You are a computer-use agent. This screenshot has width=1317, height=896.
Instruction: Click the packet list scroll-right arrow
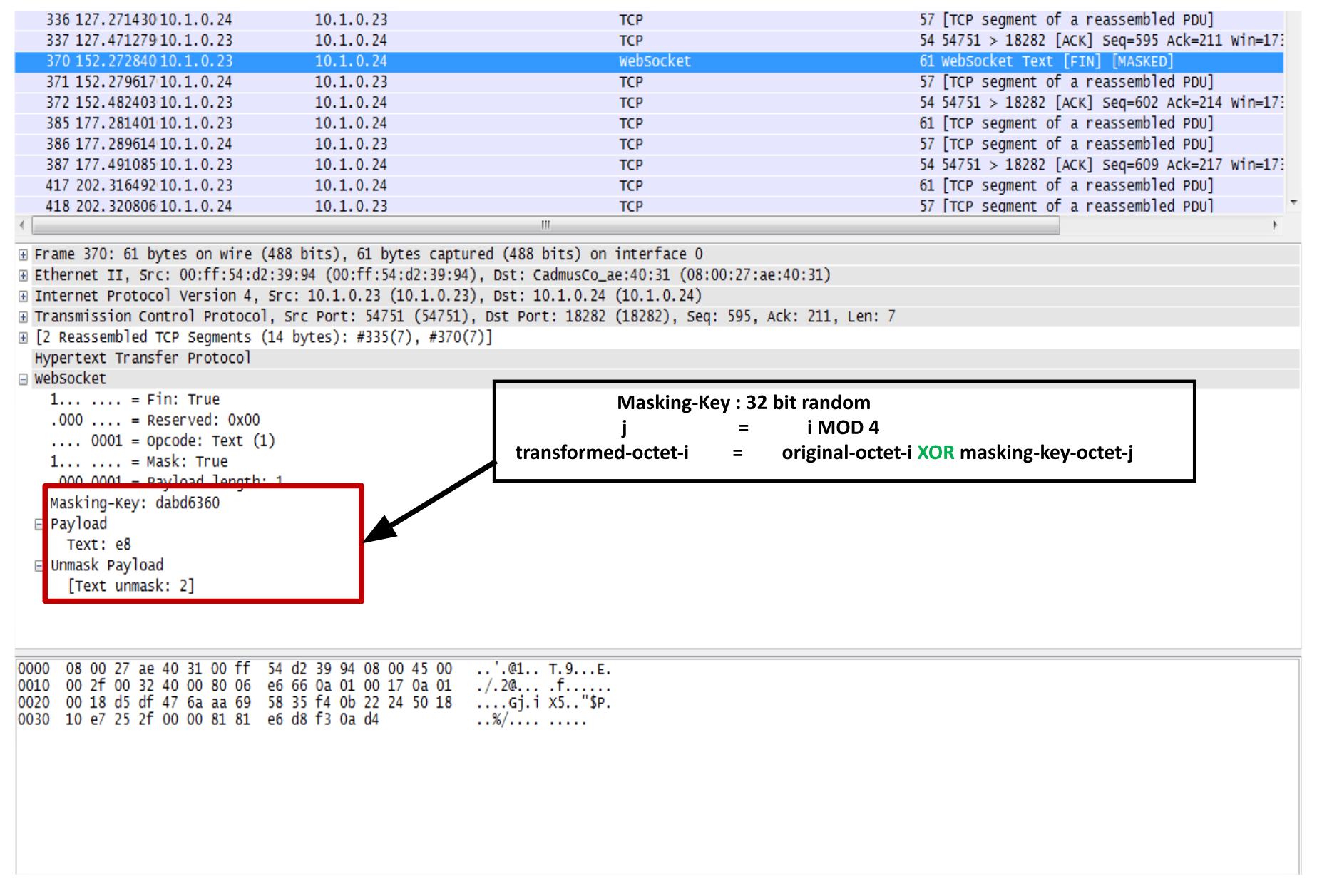1275,225
